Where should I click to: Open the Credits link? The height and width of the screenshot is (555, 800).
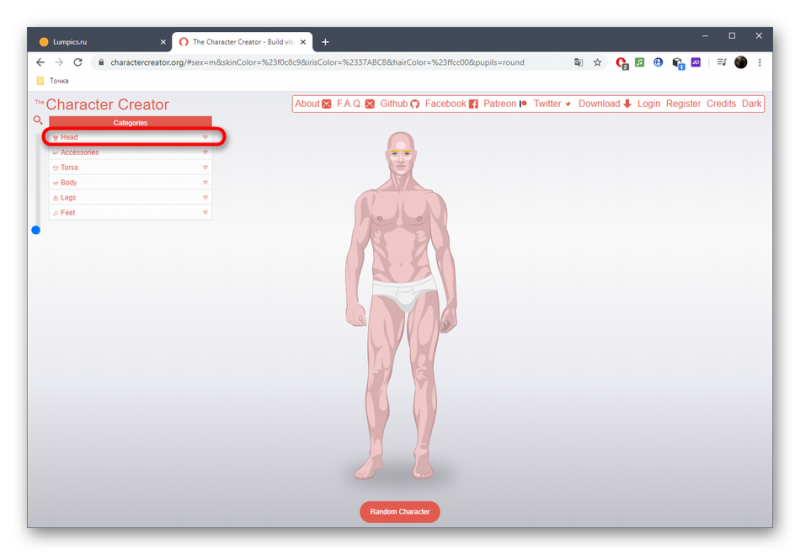coord(721,104)
